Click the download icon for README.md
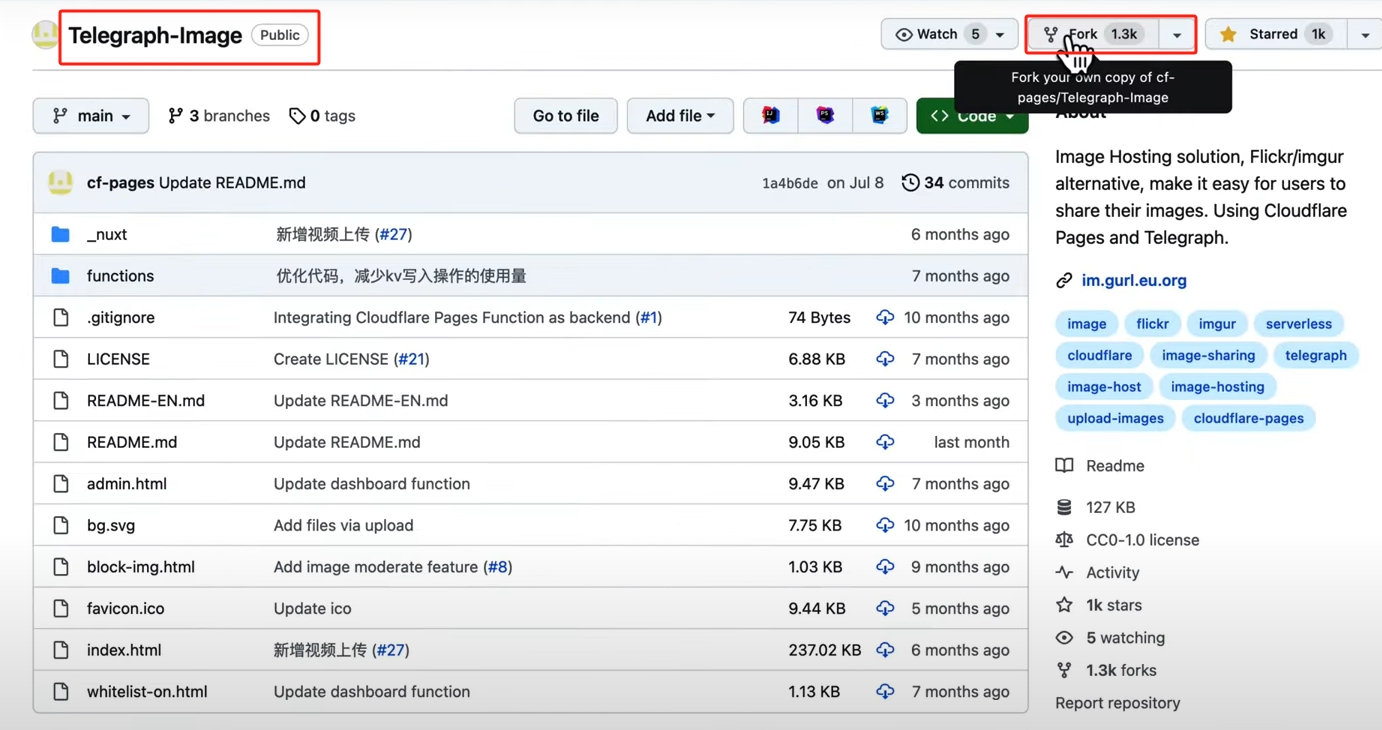 point(885,442)
